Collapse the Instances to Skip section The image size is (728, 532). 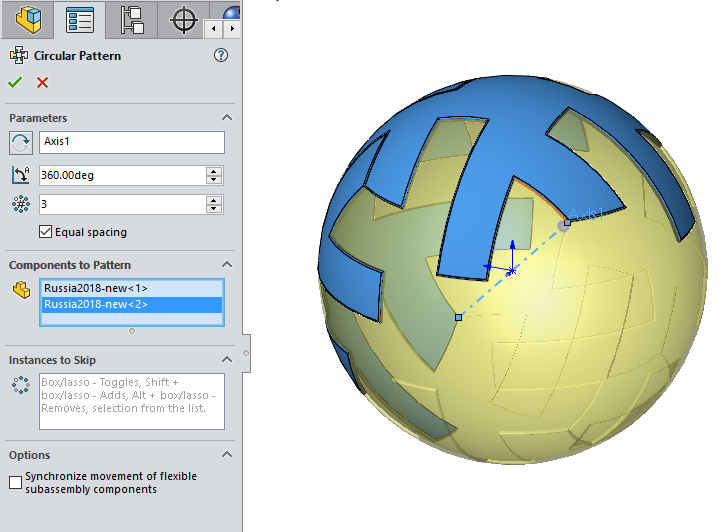pos(227,360)
